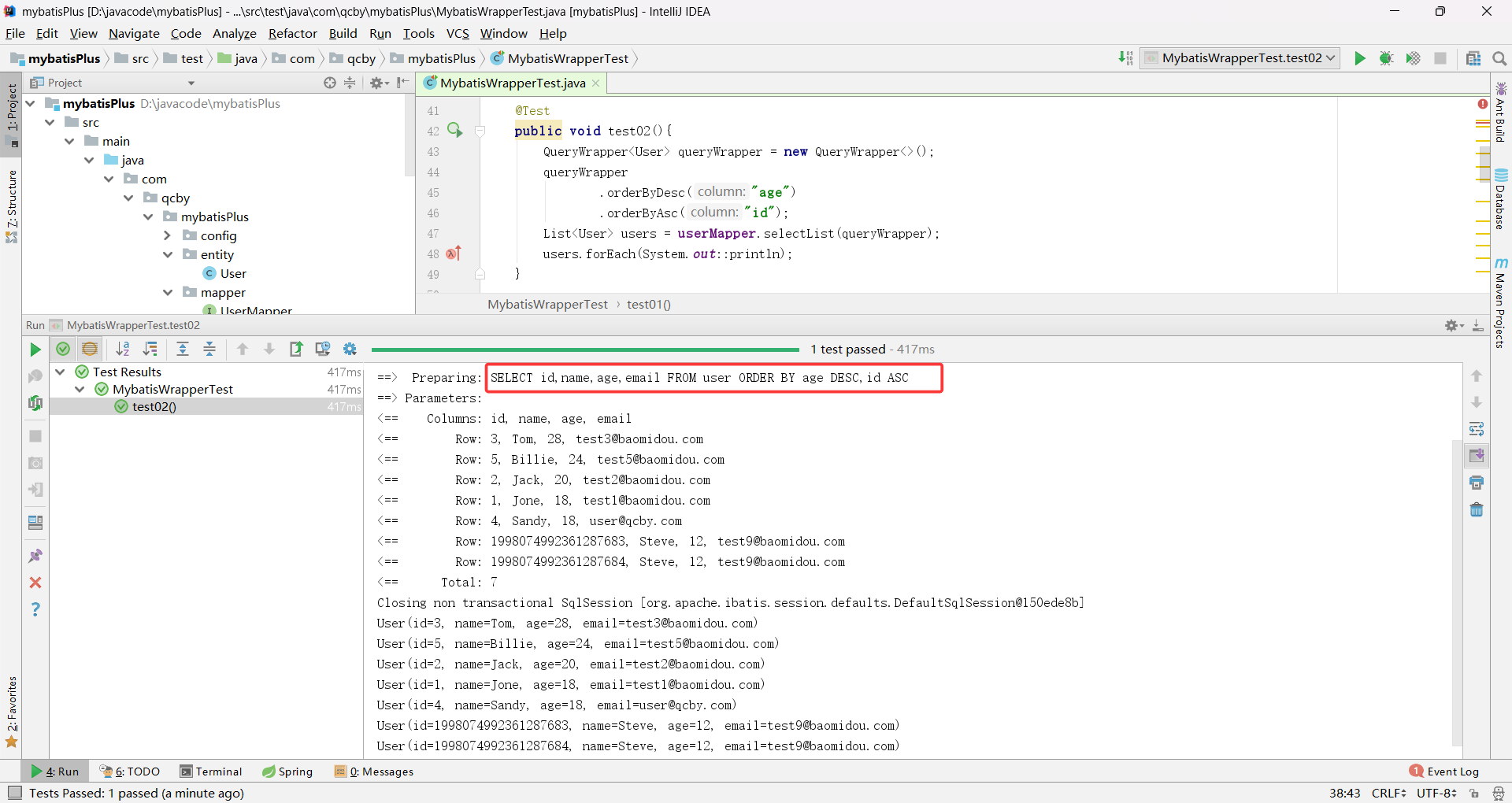Viewport: 1512px width, 803px height.
Task: Open the Refactor menu
Action: [x=292, y=33]
